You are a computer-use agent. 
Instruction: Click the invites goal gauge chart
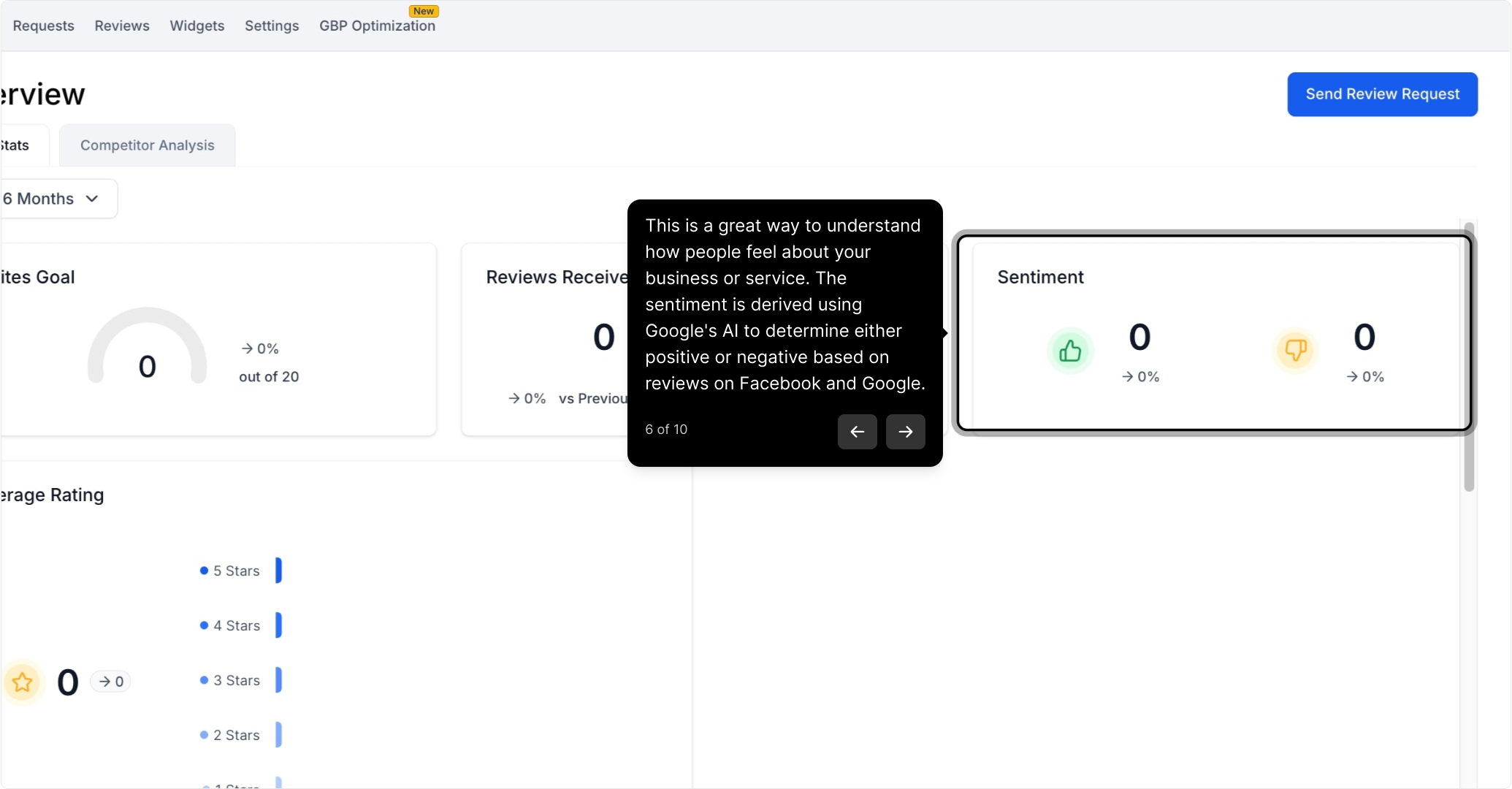[147, 347]
